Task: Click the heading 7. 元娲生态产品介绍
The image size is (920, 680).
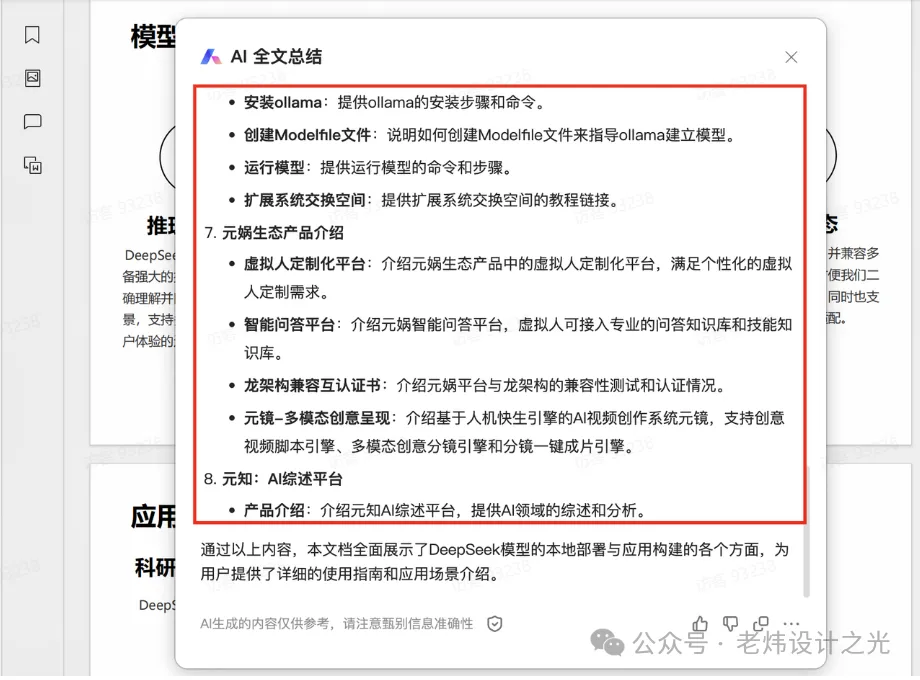Action: (x=274, y=233)
